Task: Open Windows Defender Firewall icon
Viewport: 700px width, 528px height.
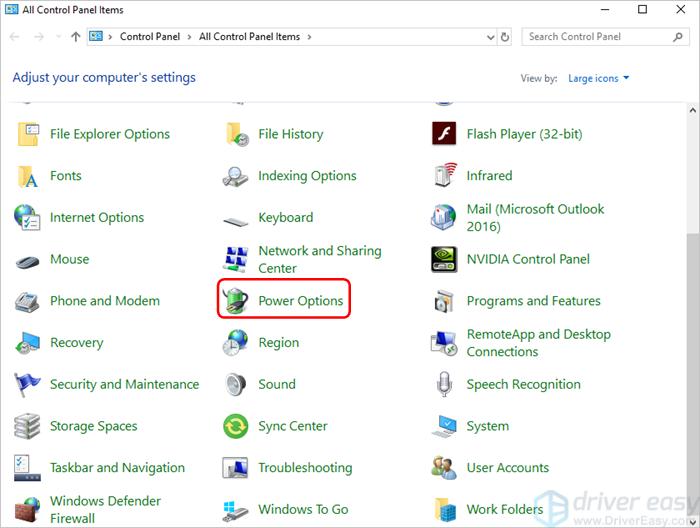Action: [28, 510]
